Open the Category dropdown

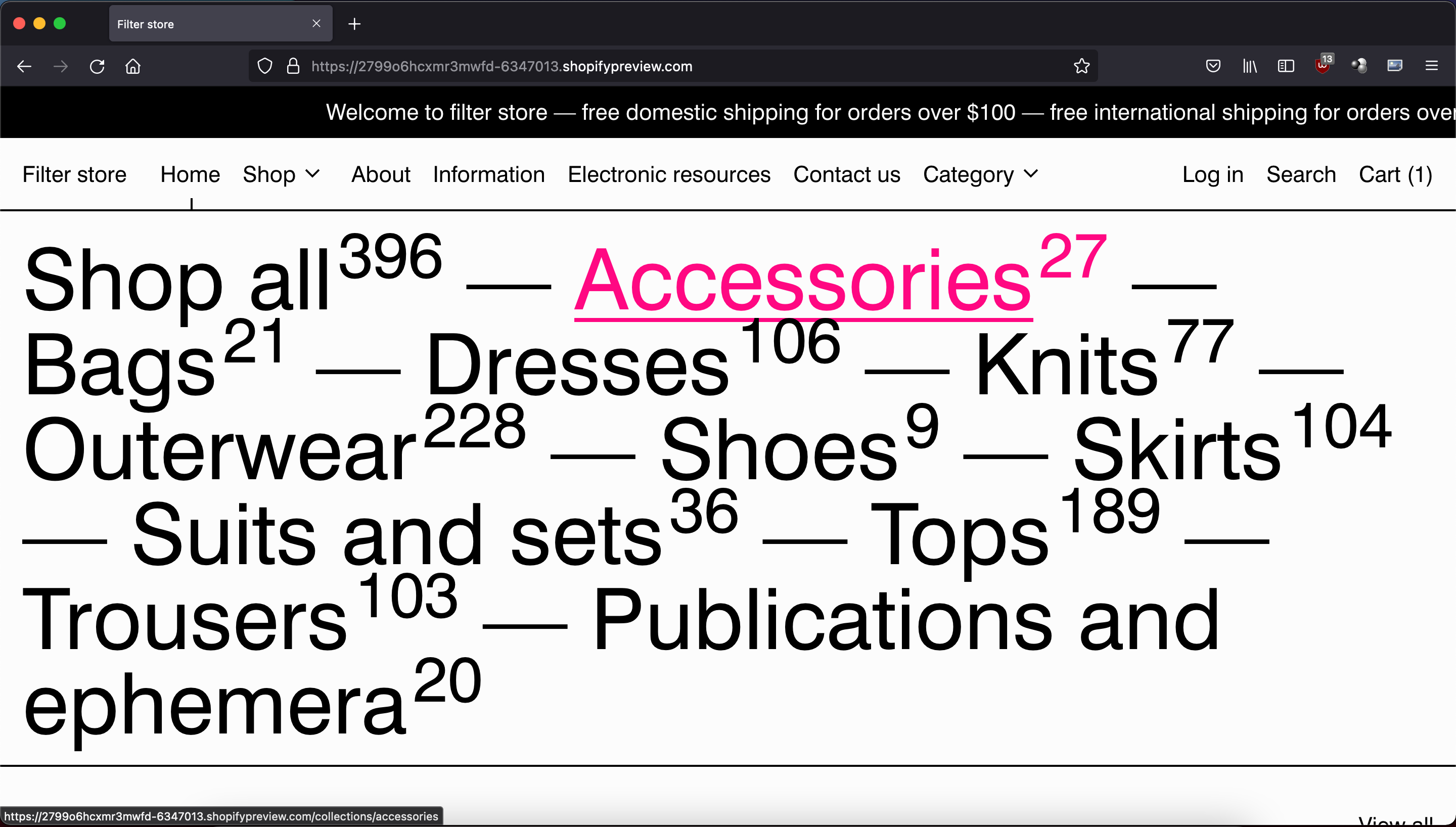click(980, 174)
